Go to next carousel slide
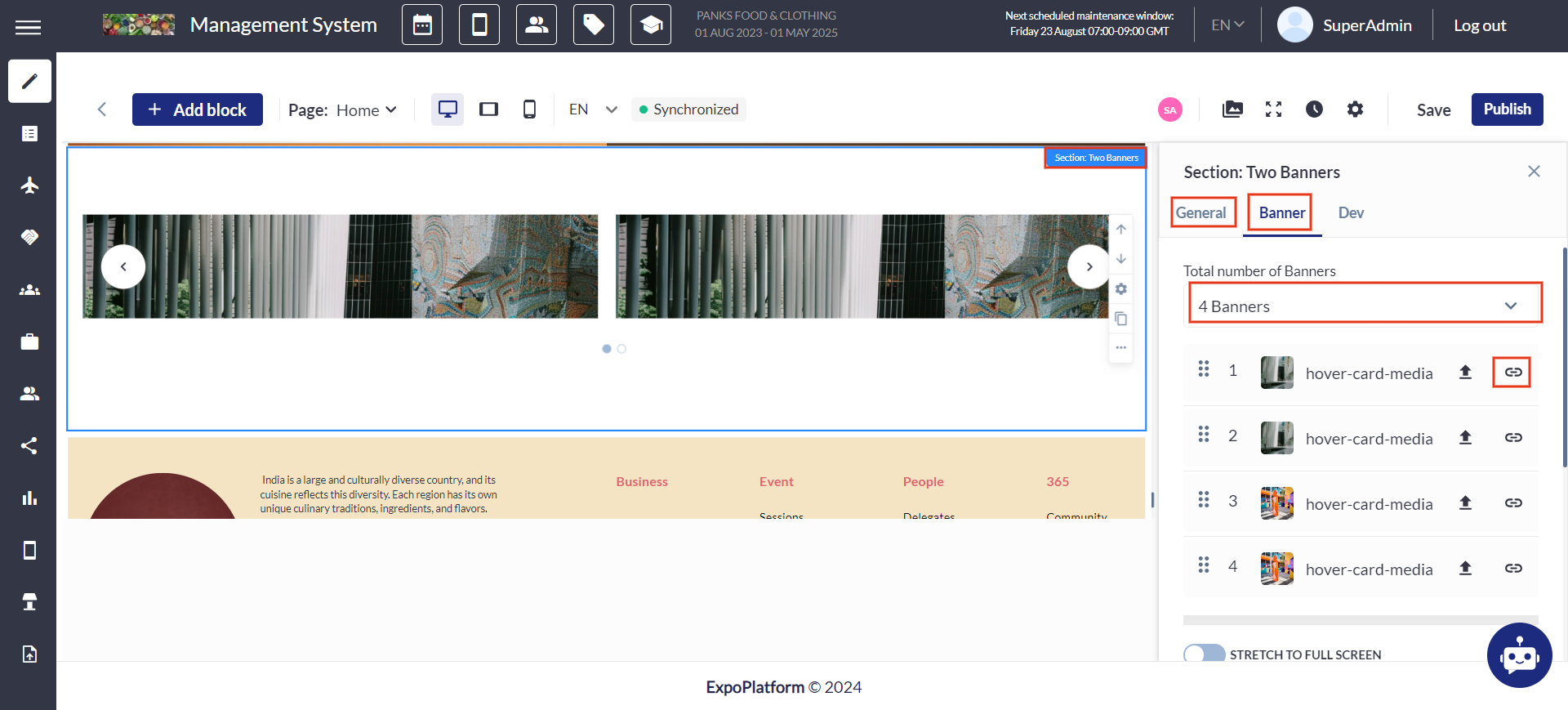Screen dimensions: 1568x710 (x=1089, y=266)
